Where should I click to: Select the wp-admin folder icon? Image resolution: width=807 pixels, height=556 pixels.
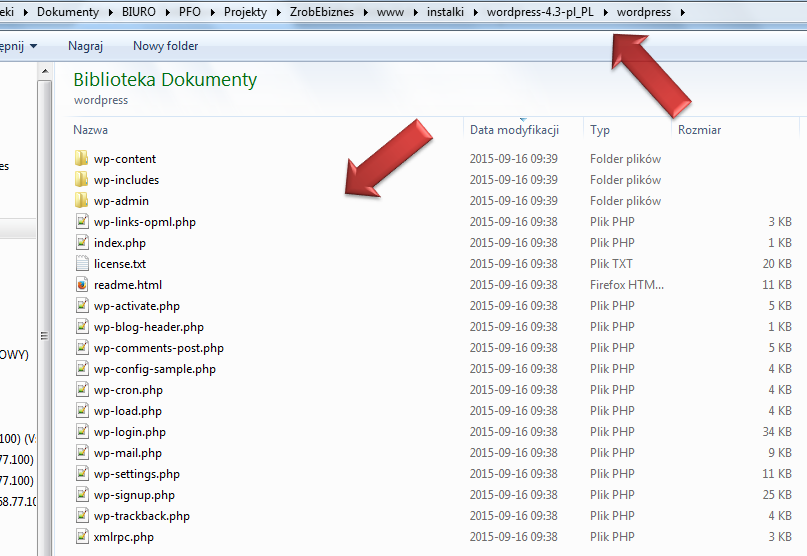pyautogui.click(x=81, y=201)
